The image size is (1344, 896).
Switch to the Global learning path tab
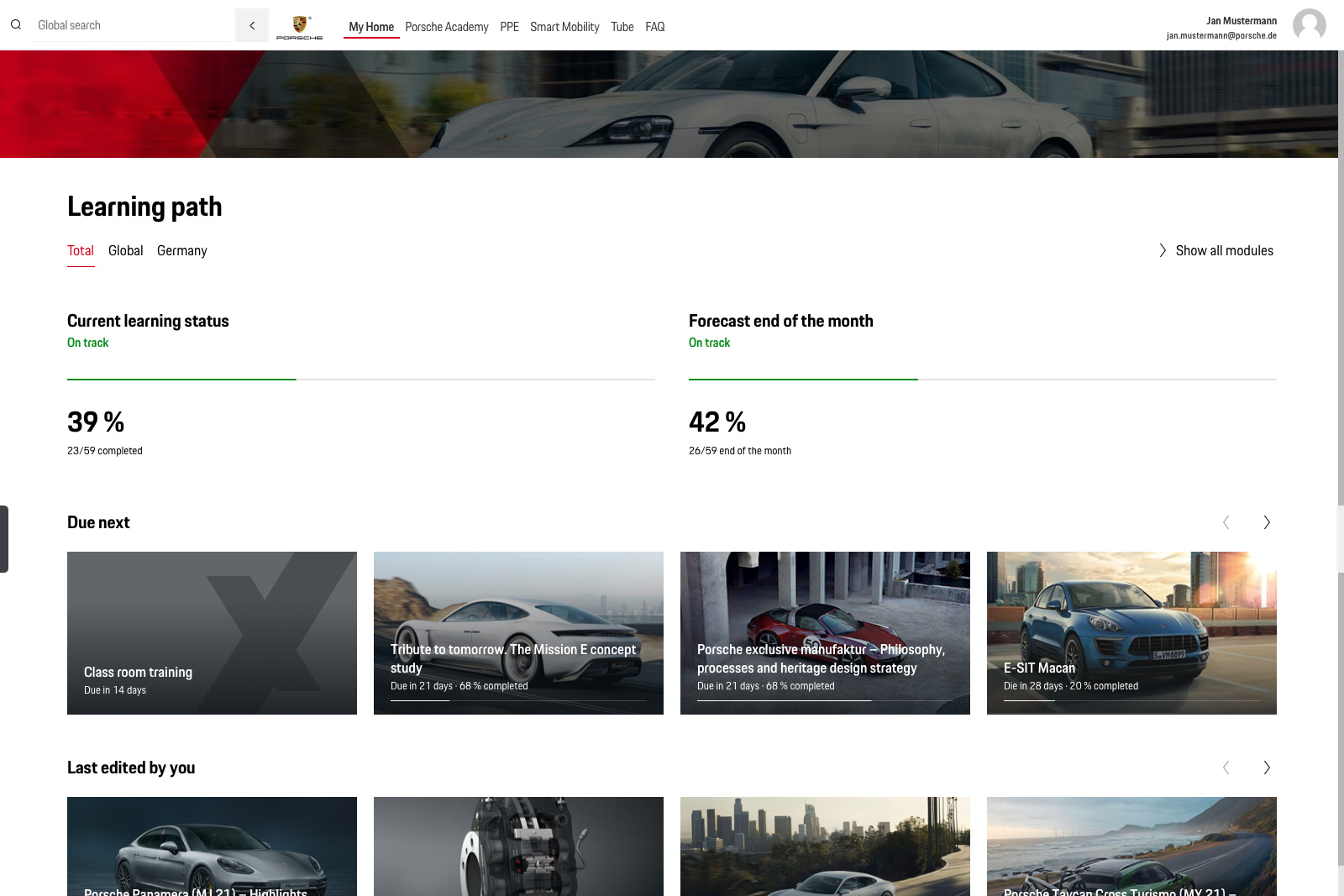click(x=125, y=250)
